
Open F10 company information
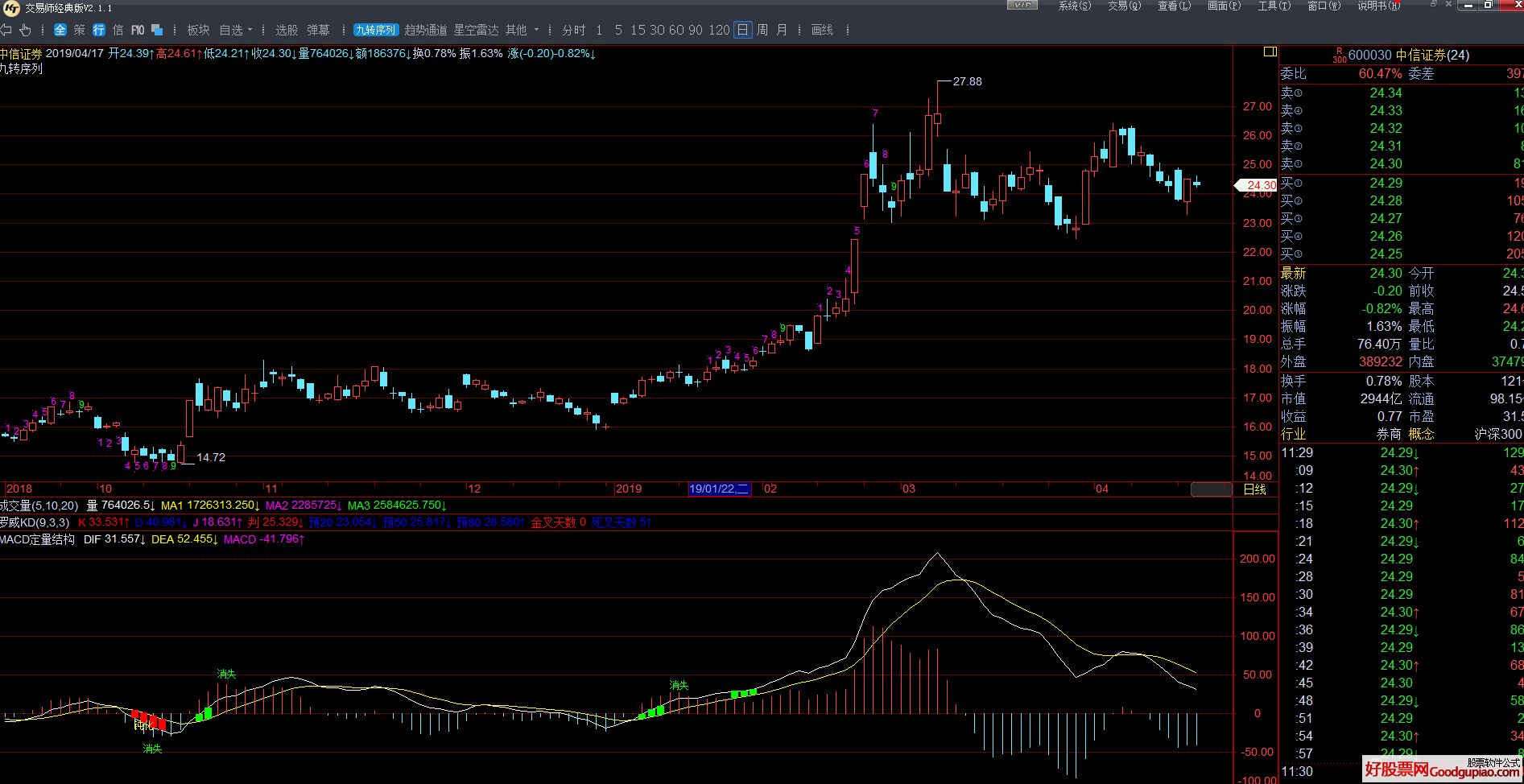coord(138,31)
